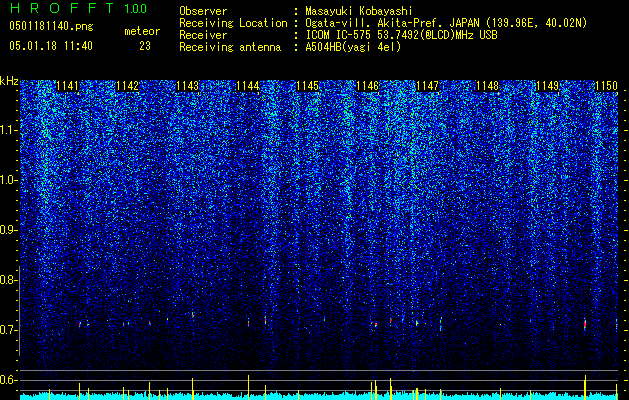Click the ICOM IC-575 receiver text

(x=401, y=35)
